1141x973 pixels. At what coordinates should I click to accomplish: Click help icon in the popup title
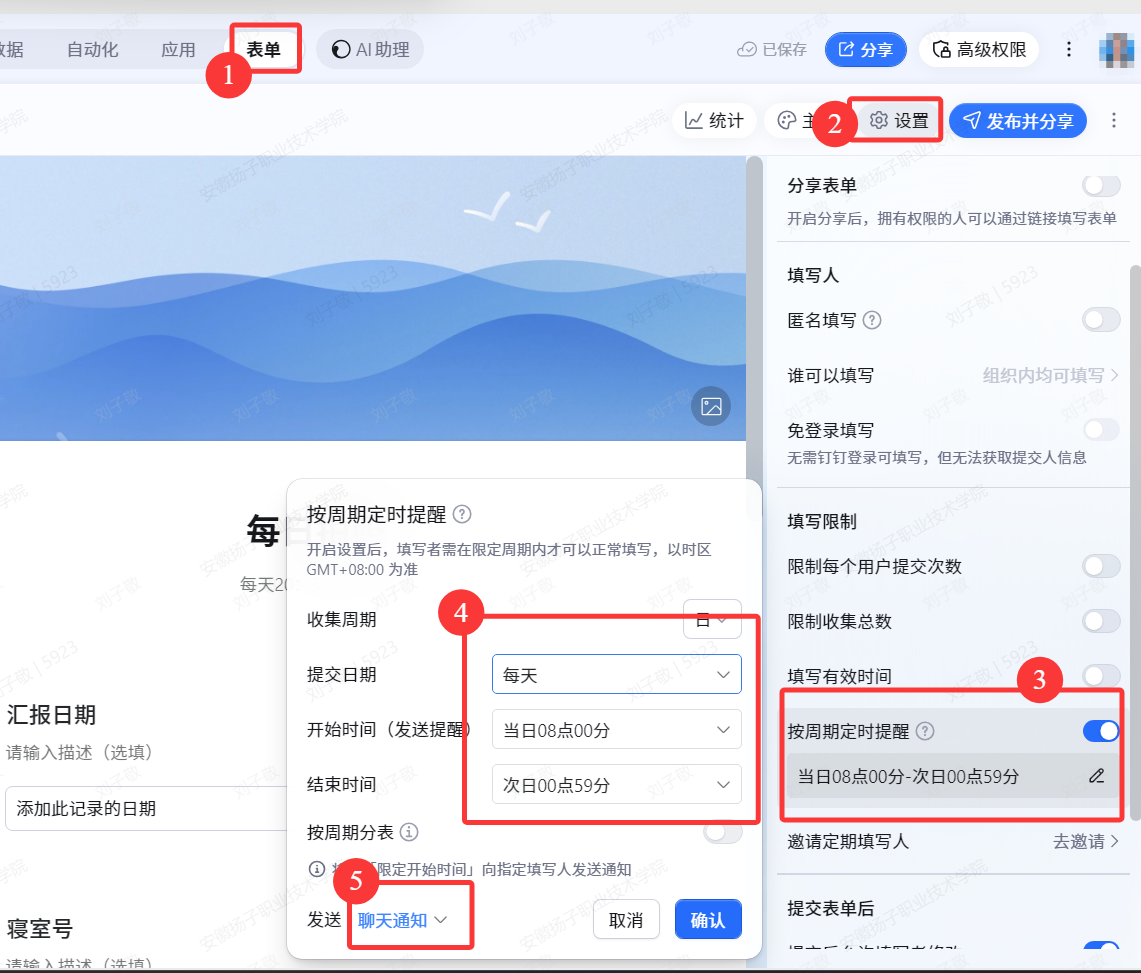click(462, 515)
